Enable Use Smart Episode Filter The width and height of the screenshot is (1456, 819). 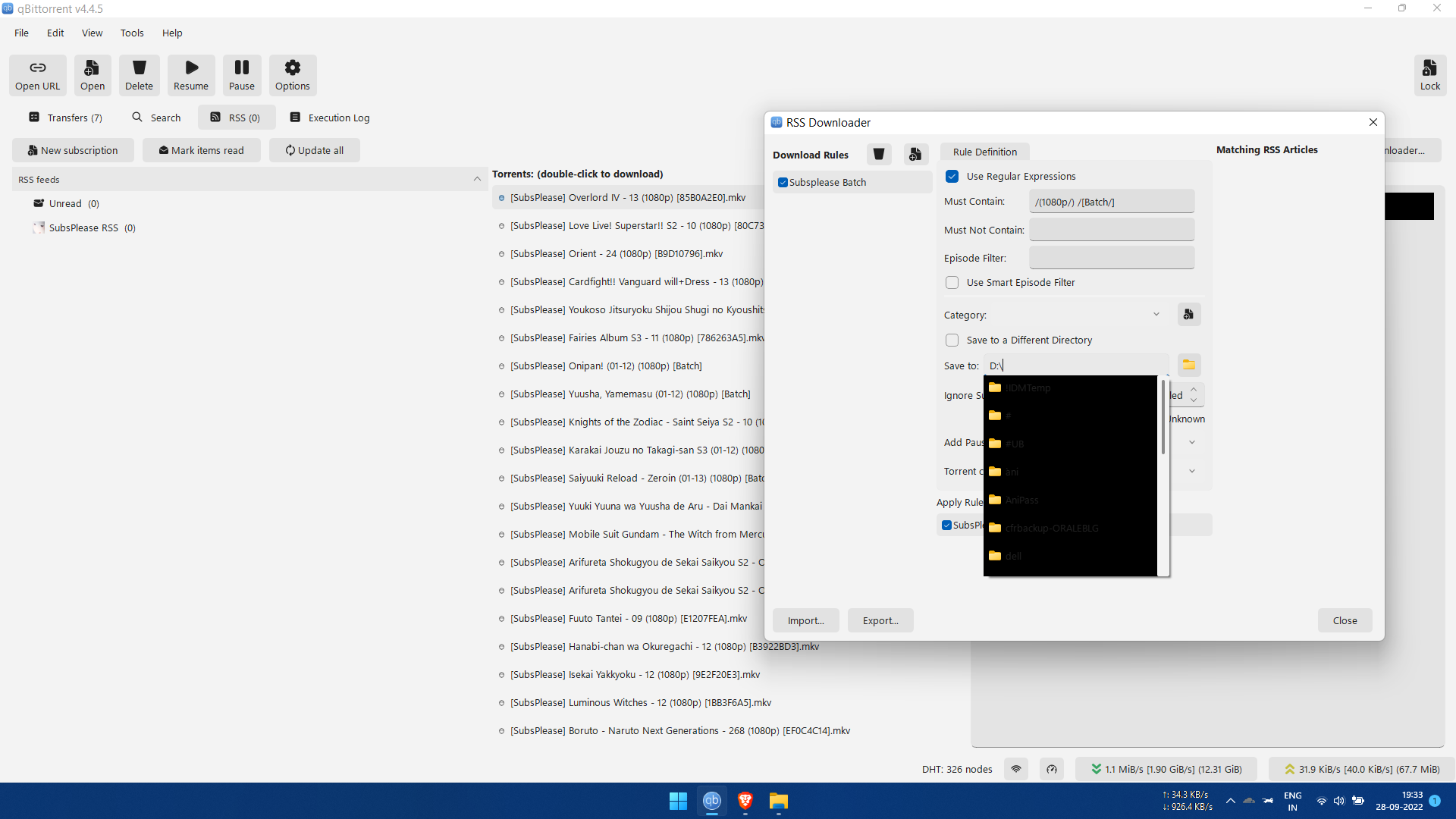coord(952,282)
